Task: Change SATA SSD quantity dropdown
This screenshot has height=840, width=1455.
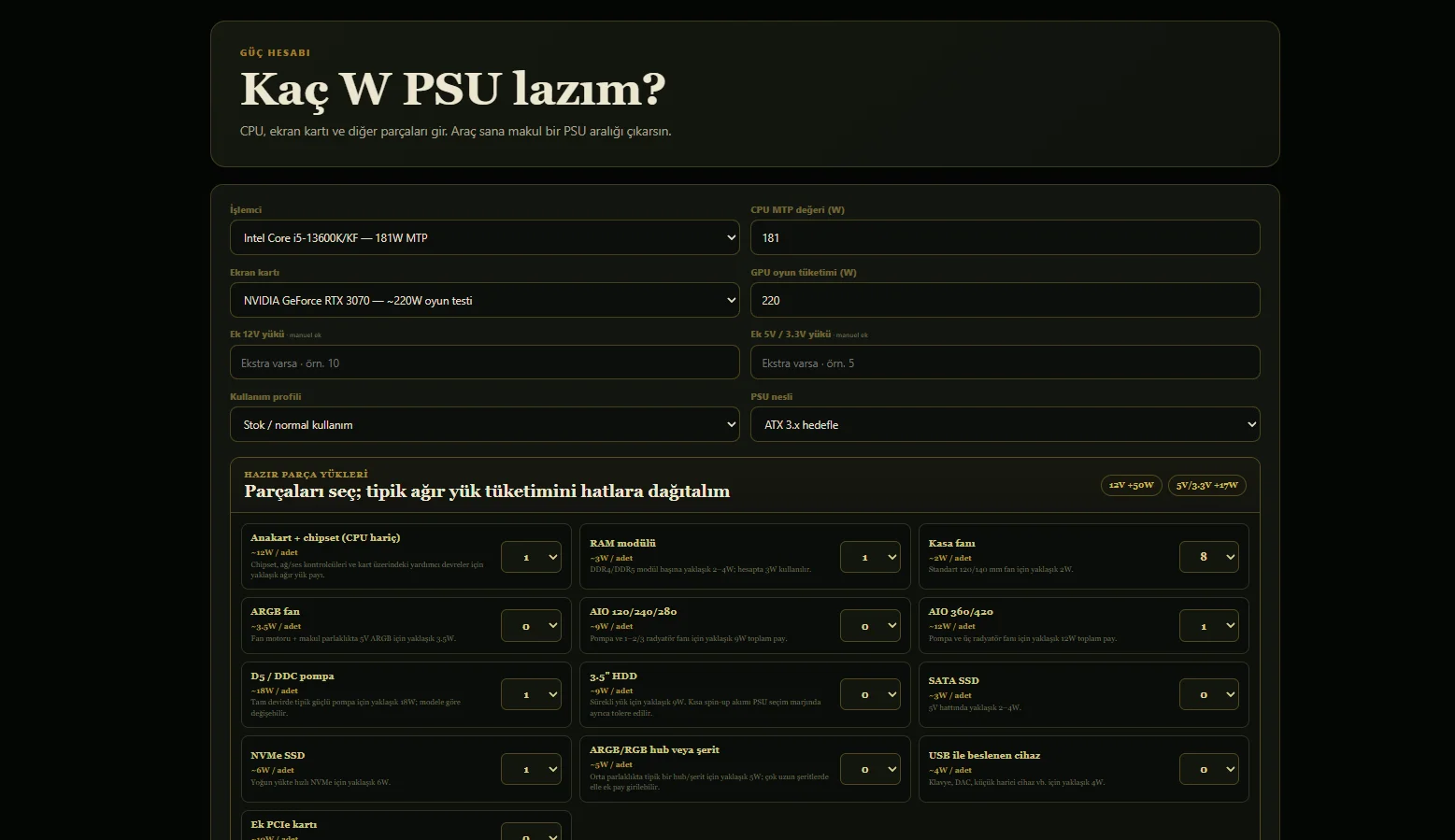Action: tap(1209, 694)
